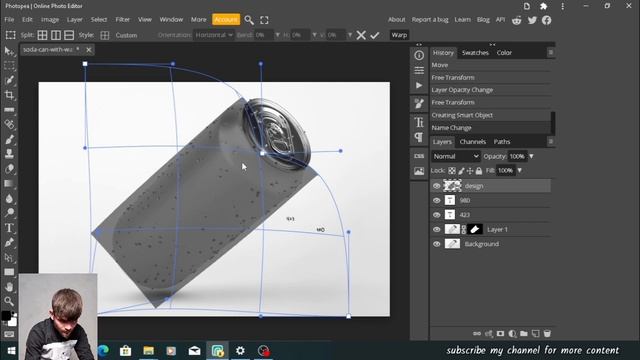Open the Bend value dropdown arrow

tap(278, 35)
